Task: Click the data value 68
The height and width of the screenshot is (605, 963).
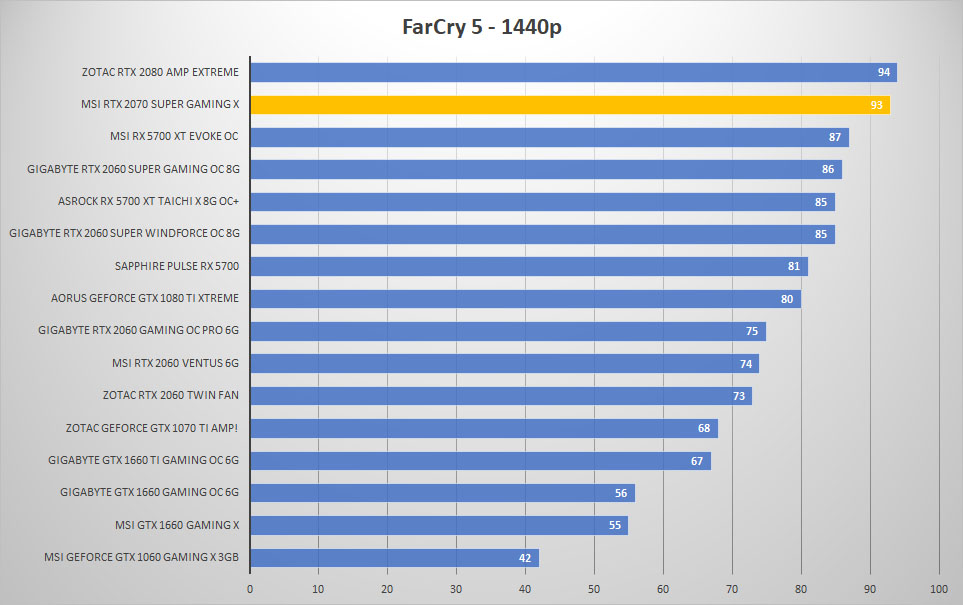Action: click(704, 428)
